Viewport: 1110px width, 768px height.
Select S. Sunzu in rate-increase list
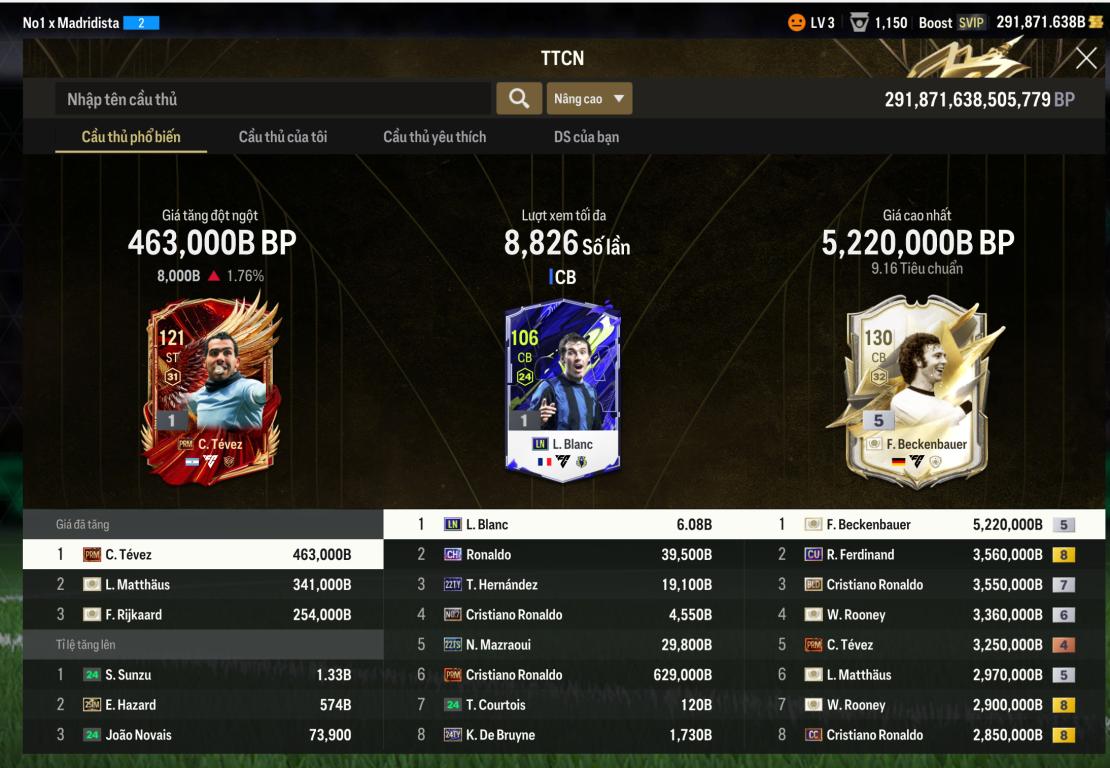pos(203,675)
